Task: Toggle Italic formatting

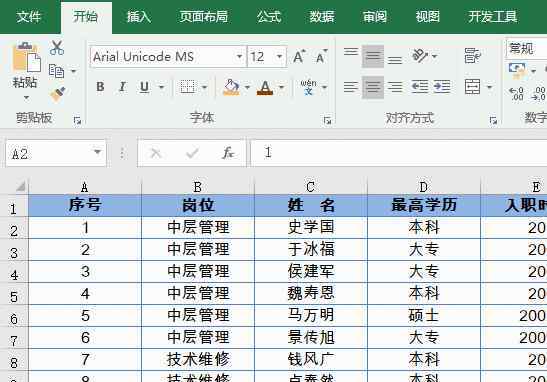Action: pos(122,87)
